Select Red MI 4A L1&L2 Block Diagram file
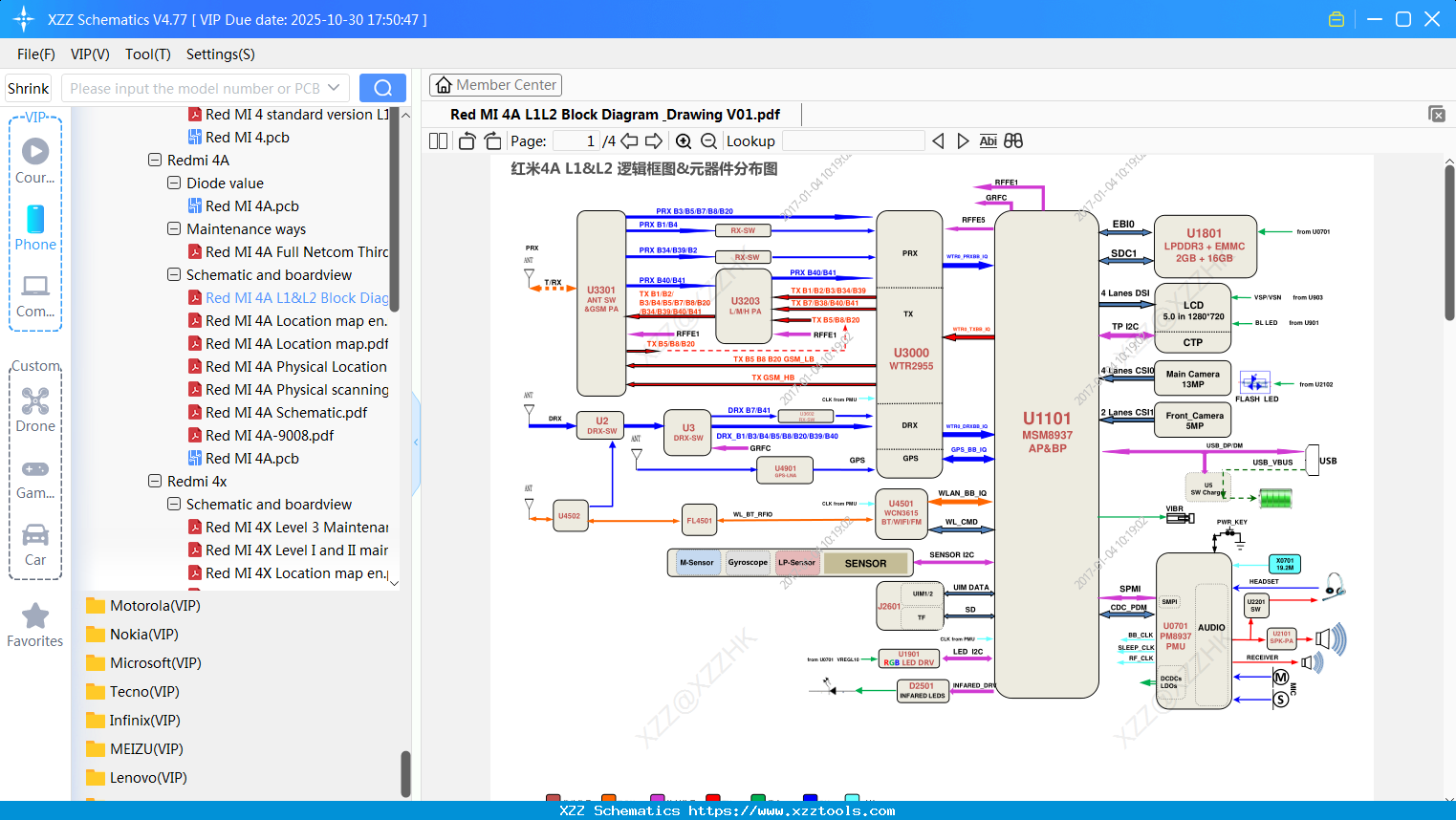The image size is (1456, 820). pos(289,297)
